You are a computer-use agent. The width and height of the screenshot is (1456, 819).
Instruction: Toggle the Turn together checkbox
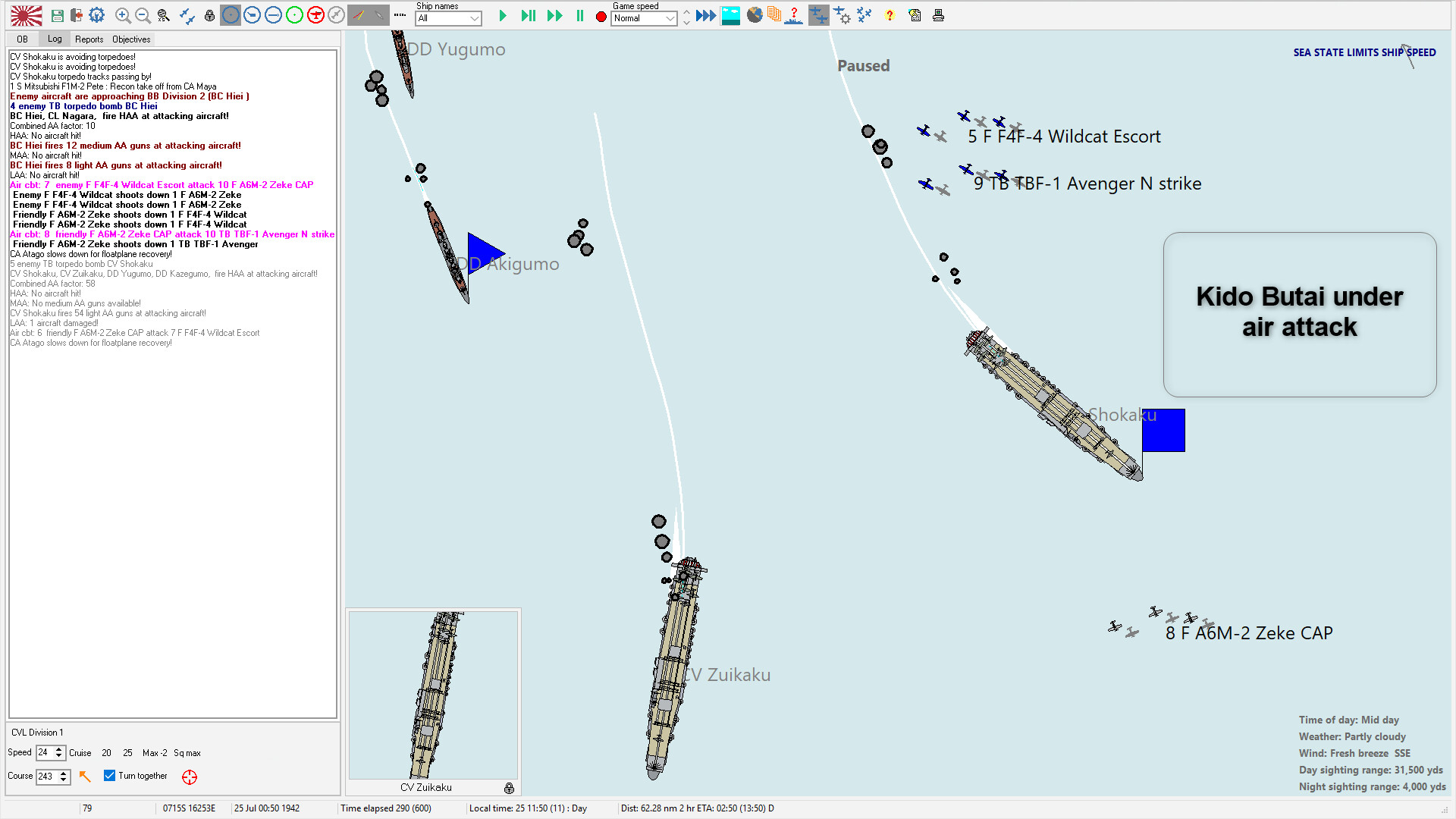click(108, 776)
